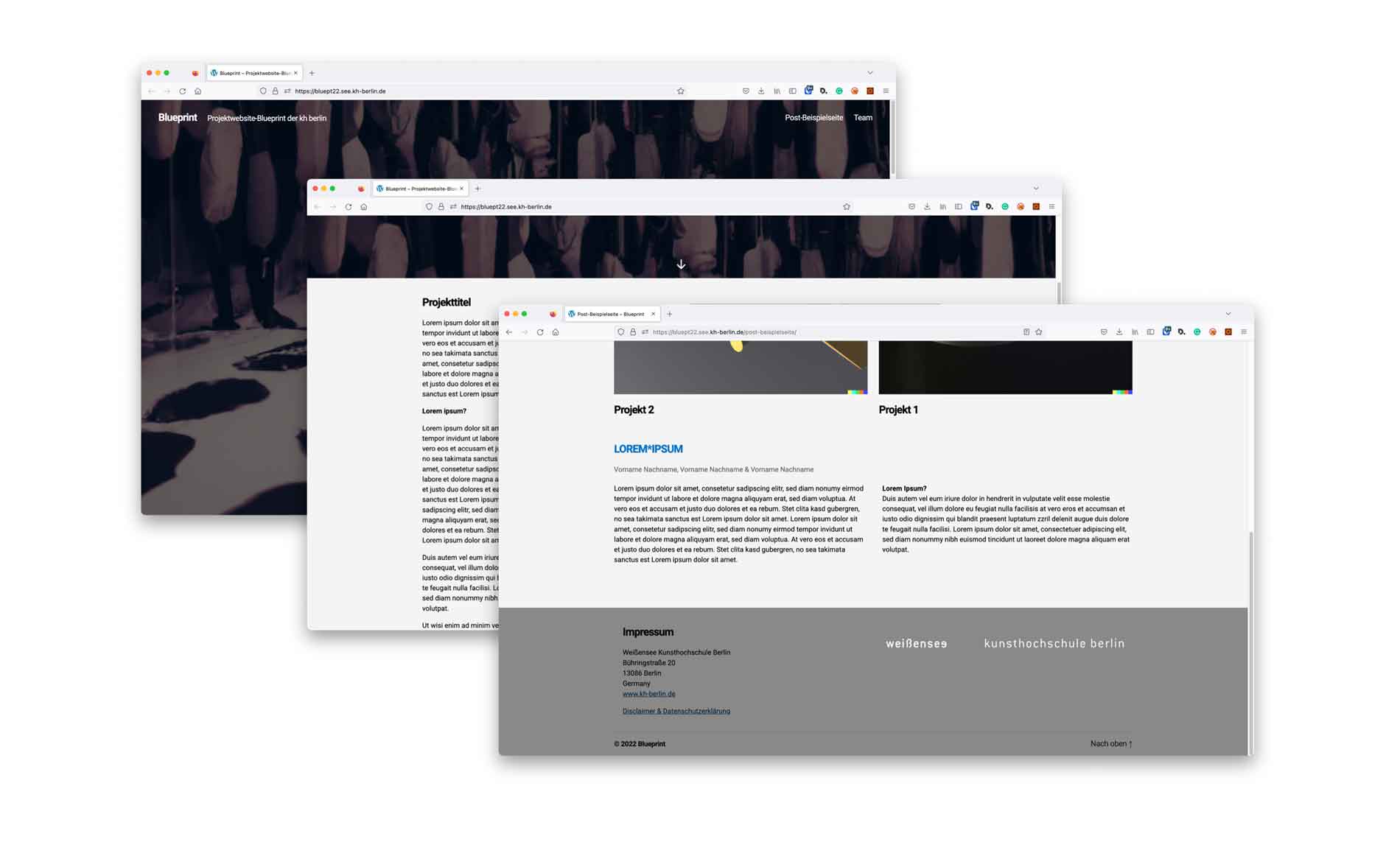This screenshot has width=1400, height=856.
Task: Select the Blueprint tab in the middle window
Action: click(x=420, y=189)
